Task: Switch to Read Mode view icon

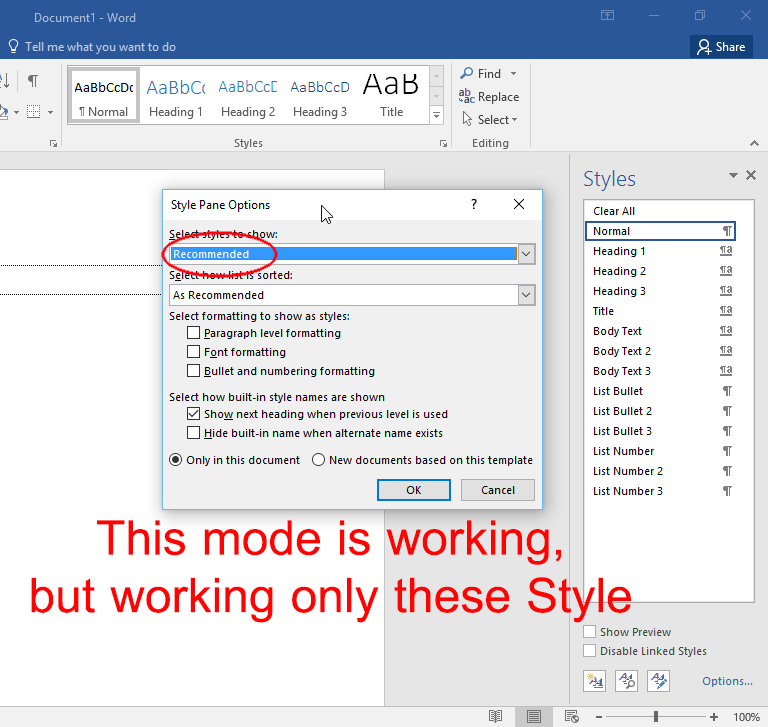Action: click(x=496, y=716)
